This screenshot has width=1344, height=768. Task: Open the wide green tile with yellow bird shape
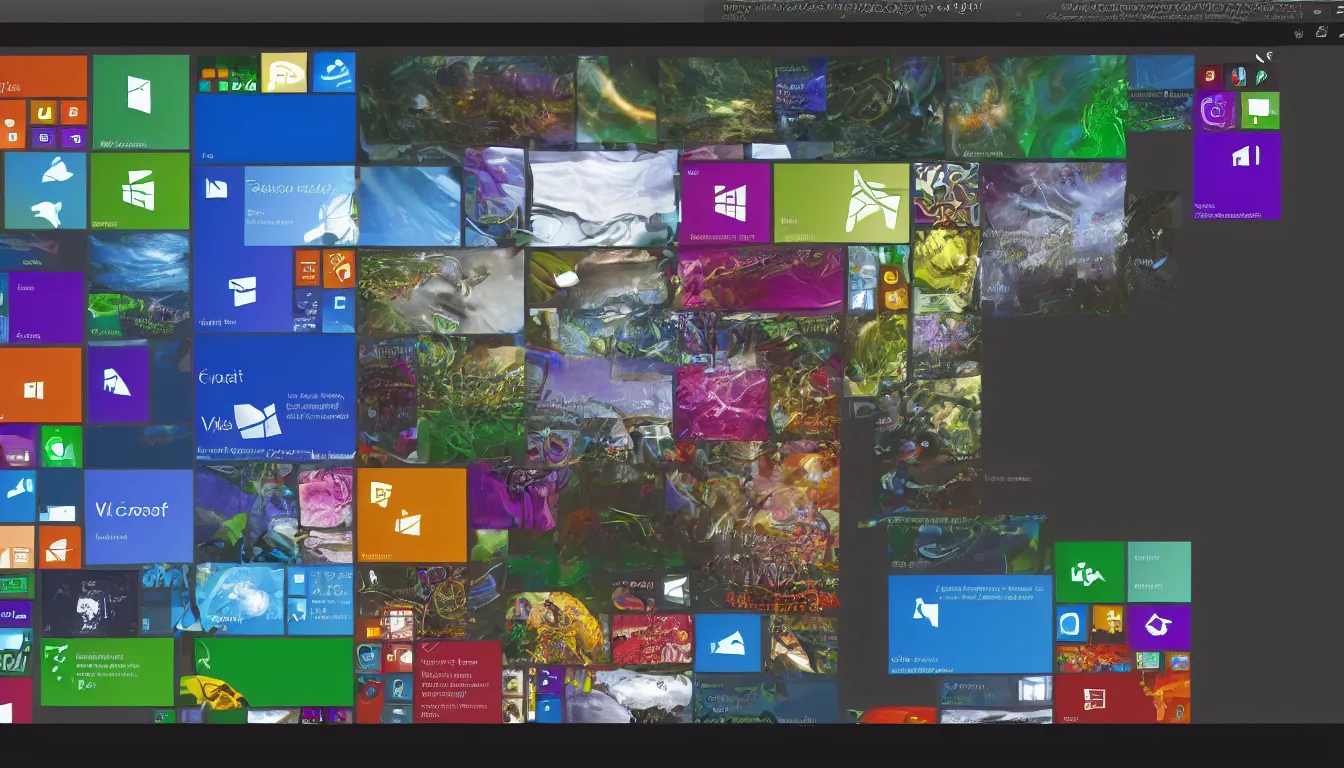click(x=267, y=672)
